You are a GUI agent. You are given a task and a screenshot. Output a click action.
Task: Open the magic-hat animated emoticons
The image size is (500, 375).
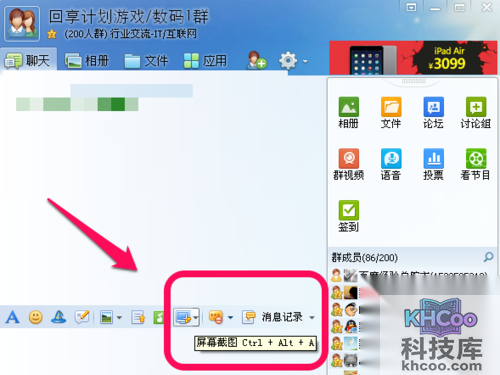coord(59,317)
